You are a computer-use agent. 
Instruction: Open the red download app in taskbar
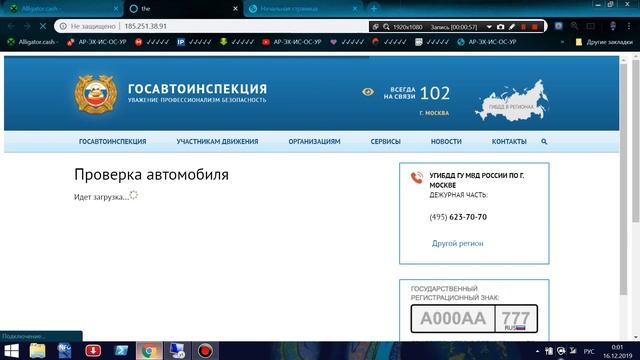point(93,351)
